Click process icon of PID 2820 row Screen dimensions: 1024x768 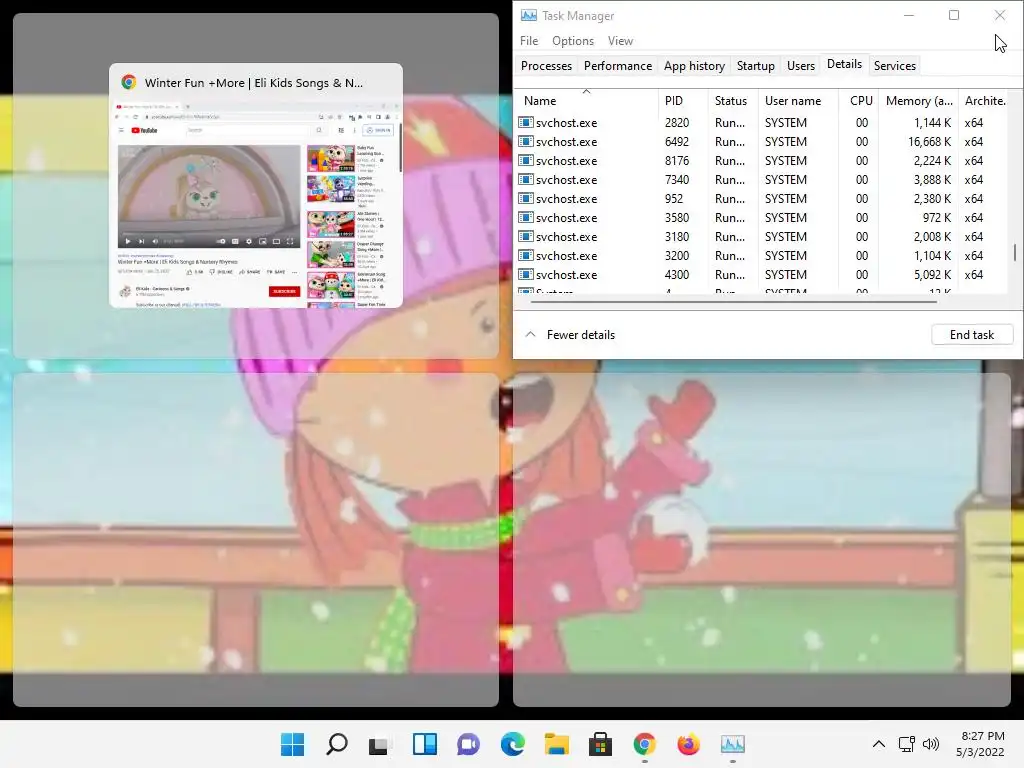pyautogui.click(x=525, y=122)
